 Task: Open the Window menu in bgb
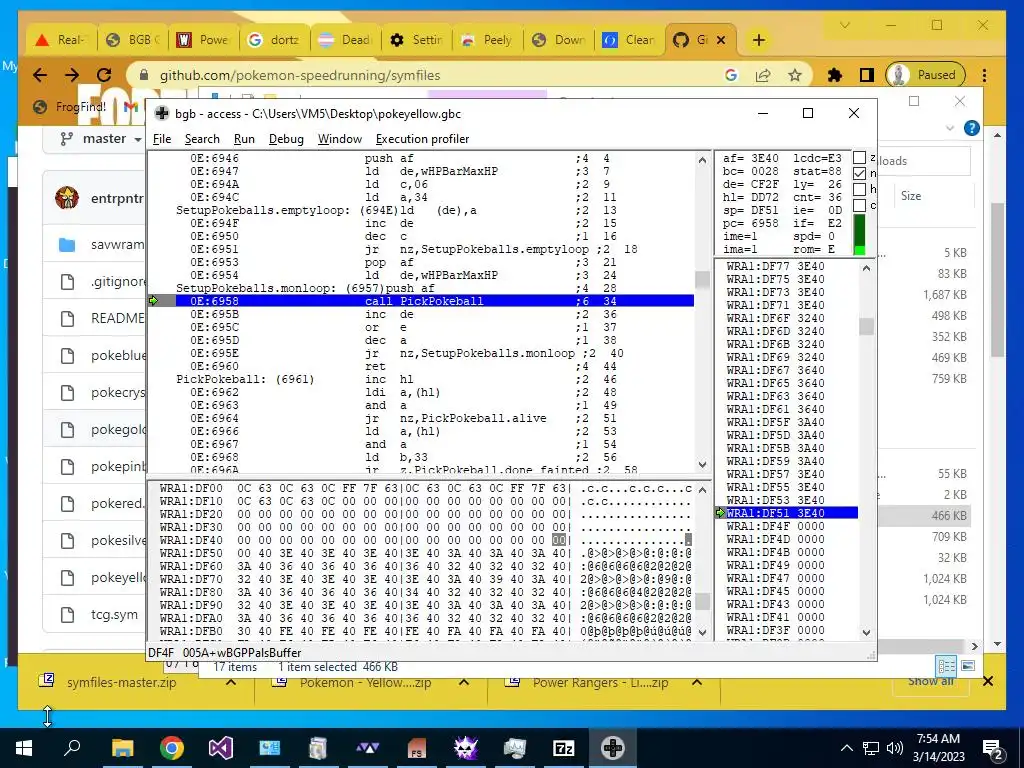point(340,139)
